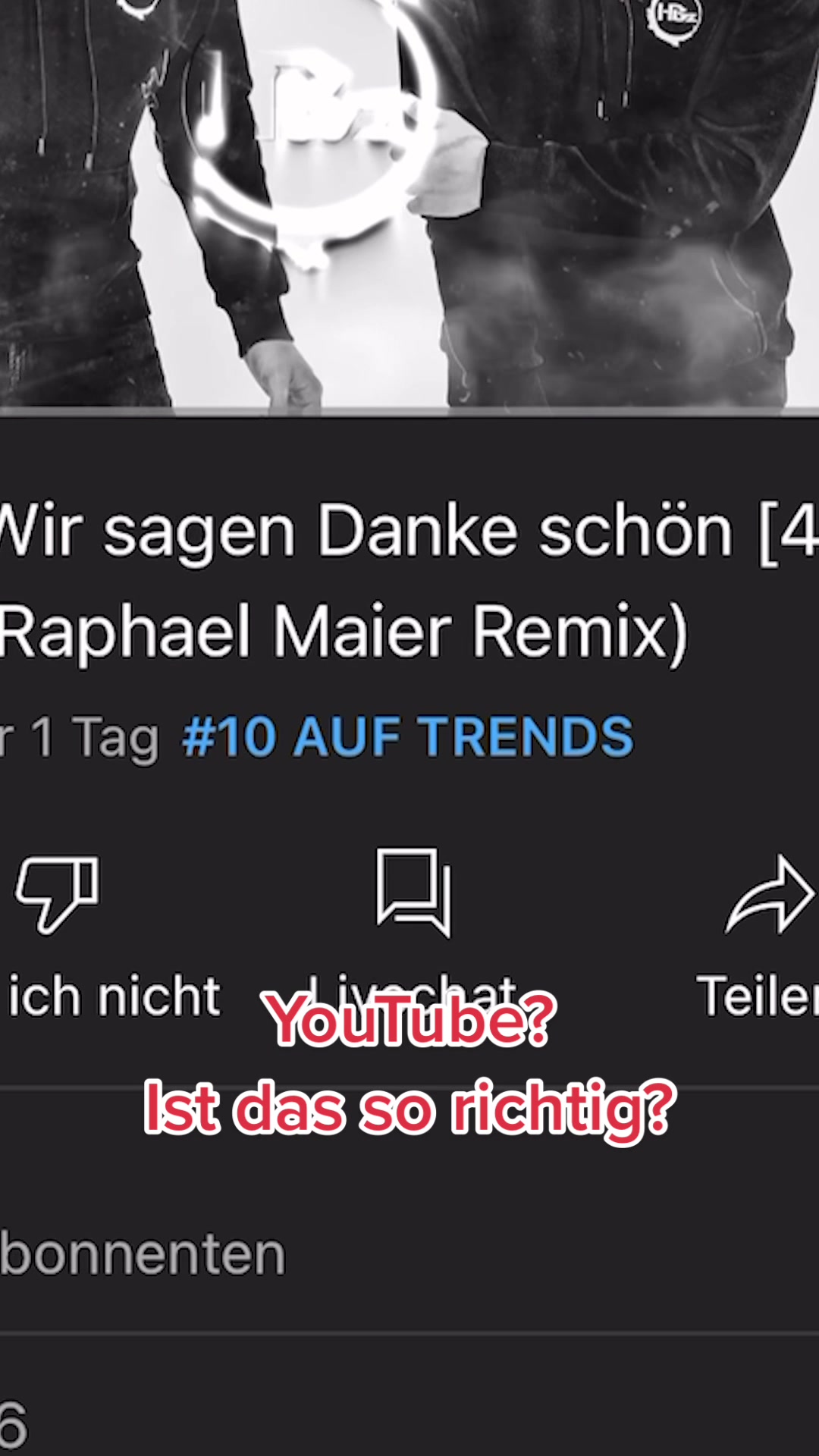
Task: Click the number 6 at bottom-left
Action: click(x=14, y=1424)
